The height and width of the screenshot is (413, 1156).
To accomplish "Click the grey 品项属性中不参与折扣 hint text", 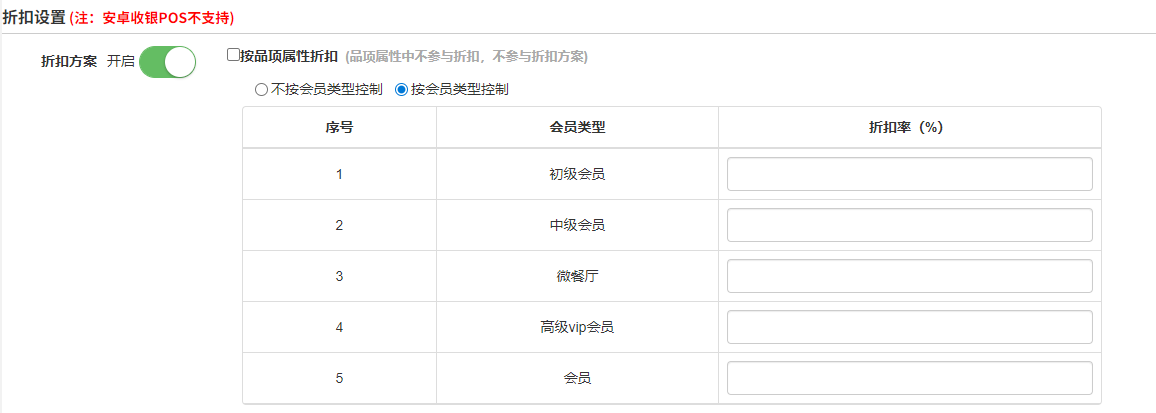I will click(466, 57).
